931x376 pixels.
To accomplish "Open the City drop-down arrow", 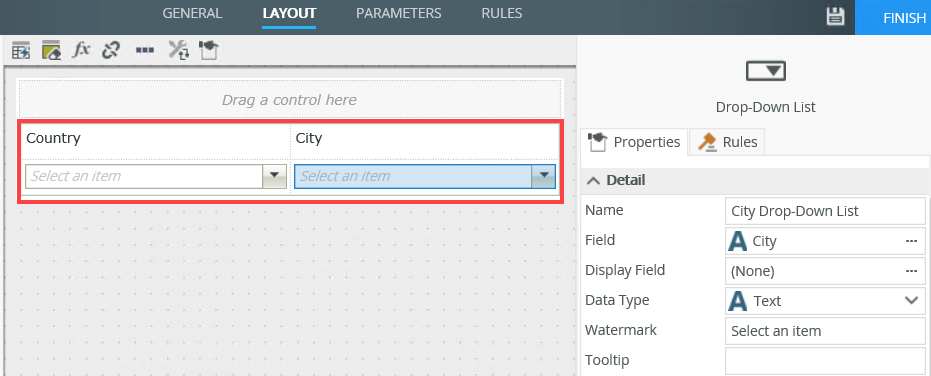I will 543,176.
